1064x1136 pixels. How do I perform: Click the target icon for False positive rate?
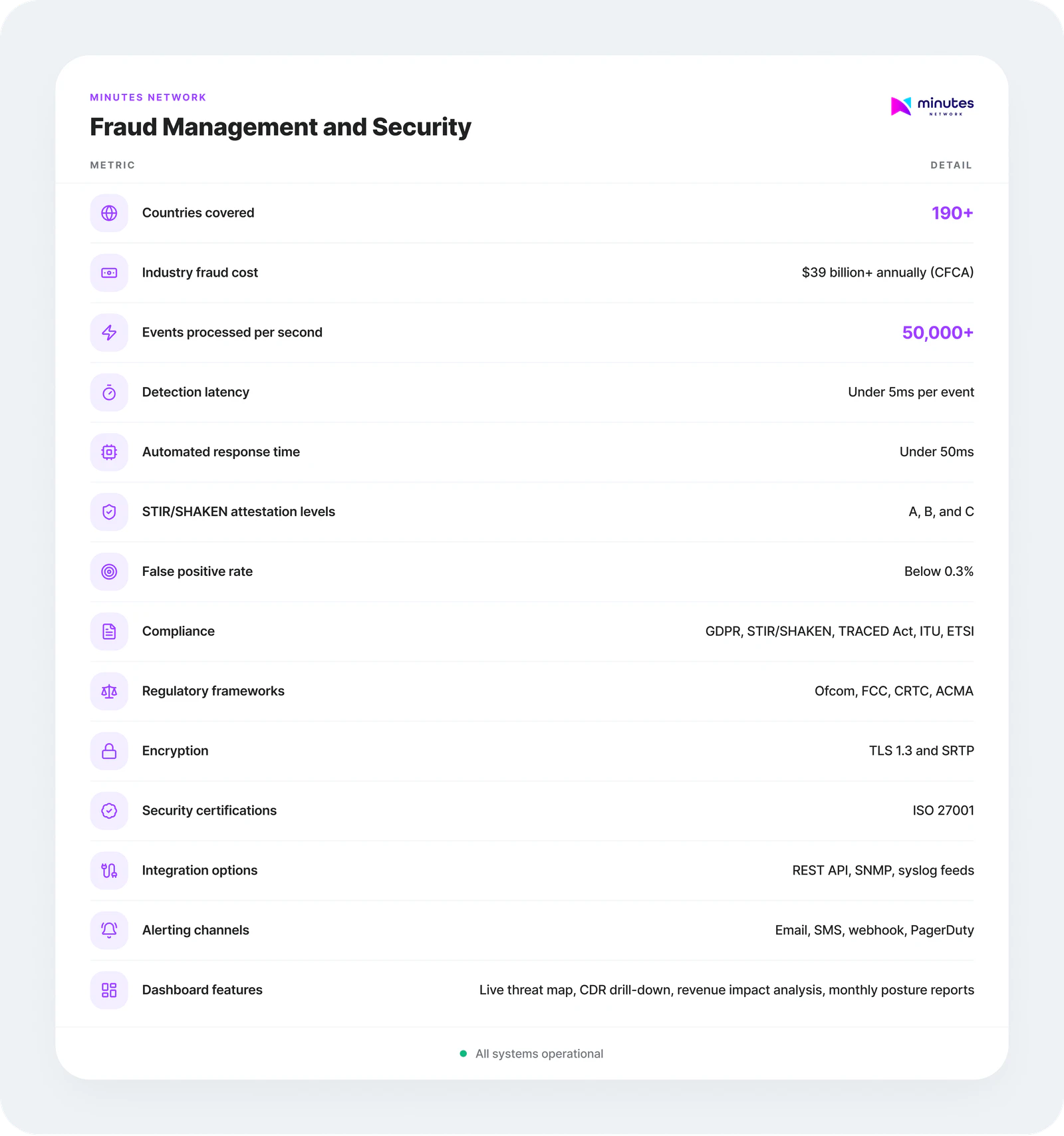(x=109, y=572)
